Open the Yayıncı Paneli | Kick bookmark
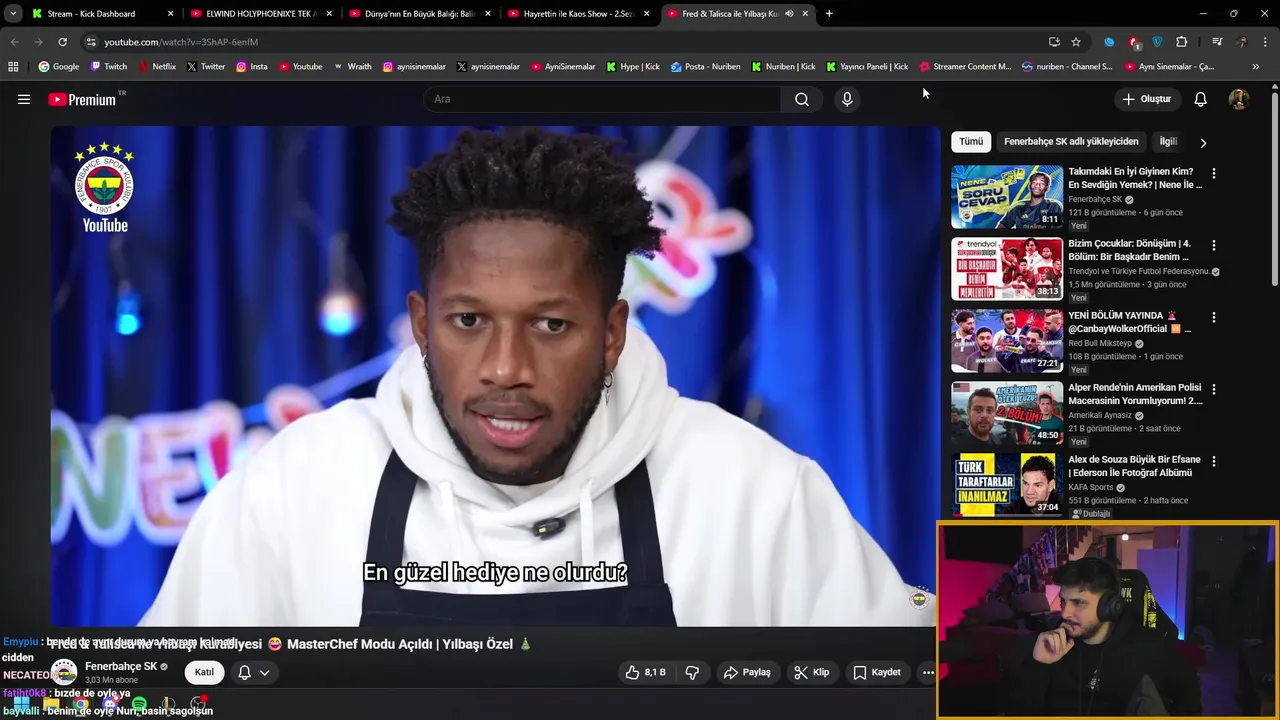The height and width of the screenshot is (720, 1280). point(867,67)
